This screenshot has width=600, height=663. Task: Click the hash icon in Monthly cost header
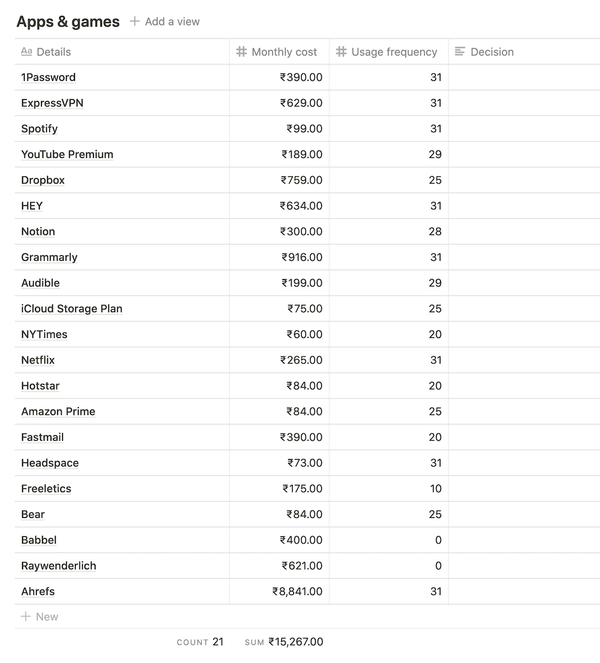click(241, 52)
